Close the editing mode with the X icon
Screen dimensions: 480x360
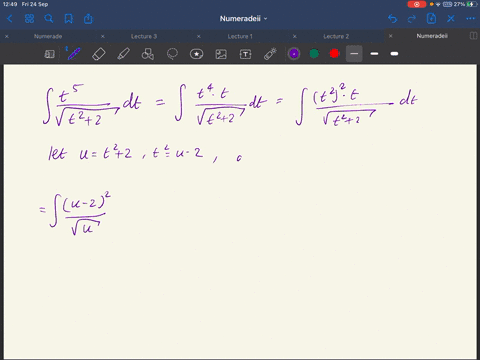point(451,19)
